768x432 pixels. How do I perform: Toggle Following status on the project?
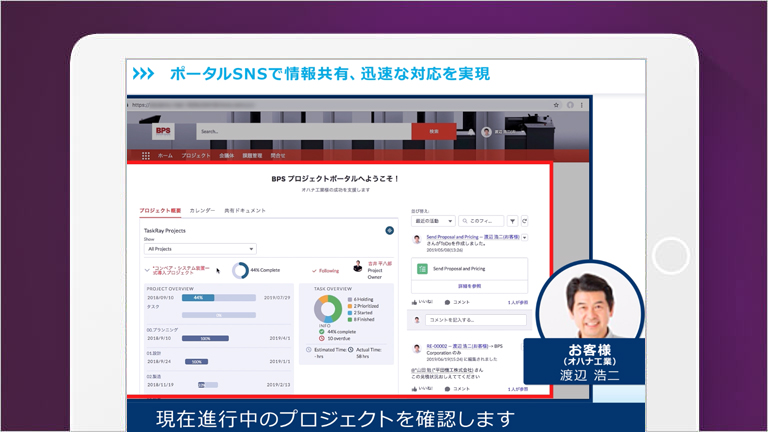(x=325, y=270)
